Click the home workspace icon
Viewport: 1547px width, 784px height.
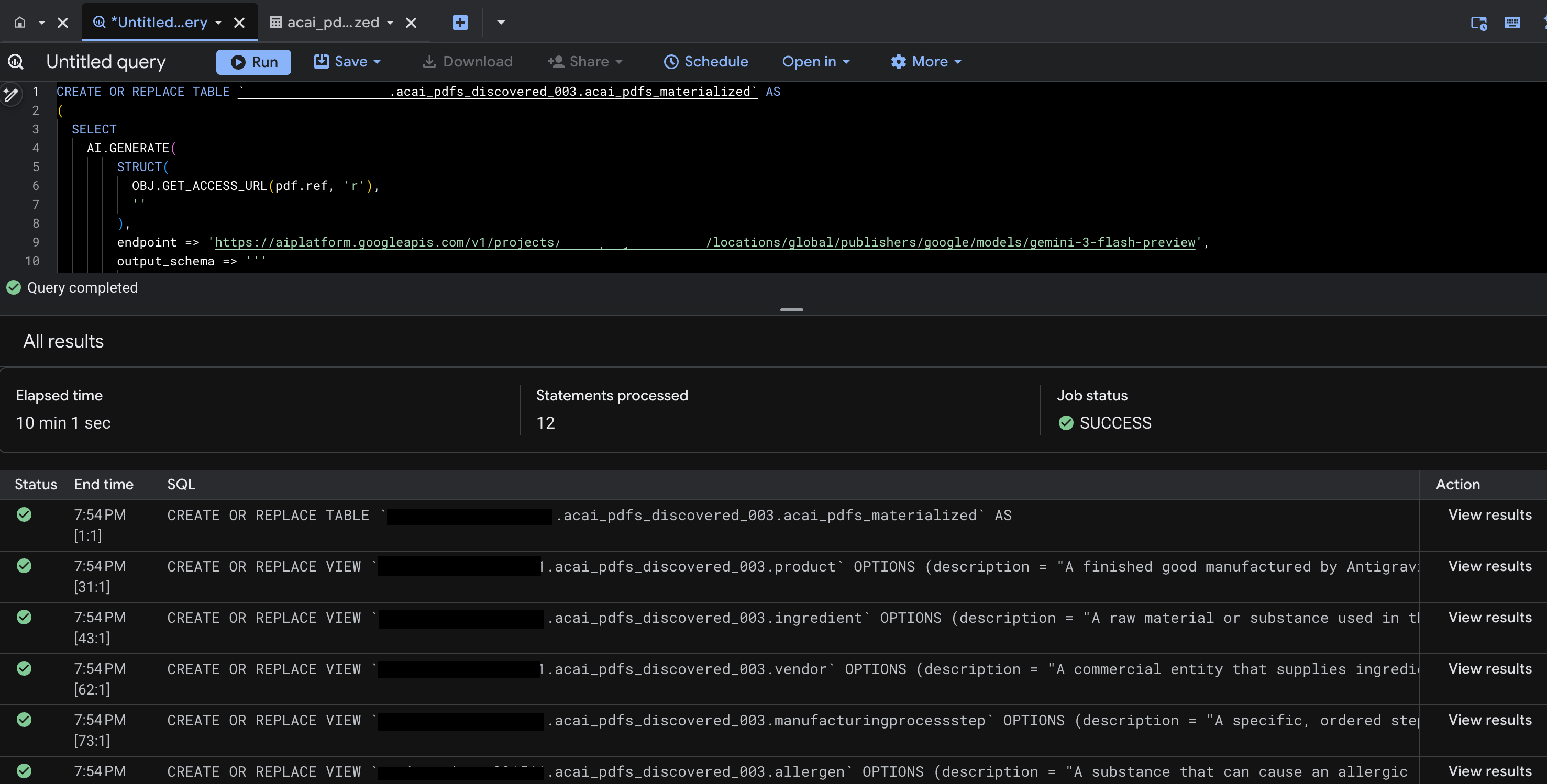[20, 22]
